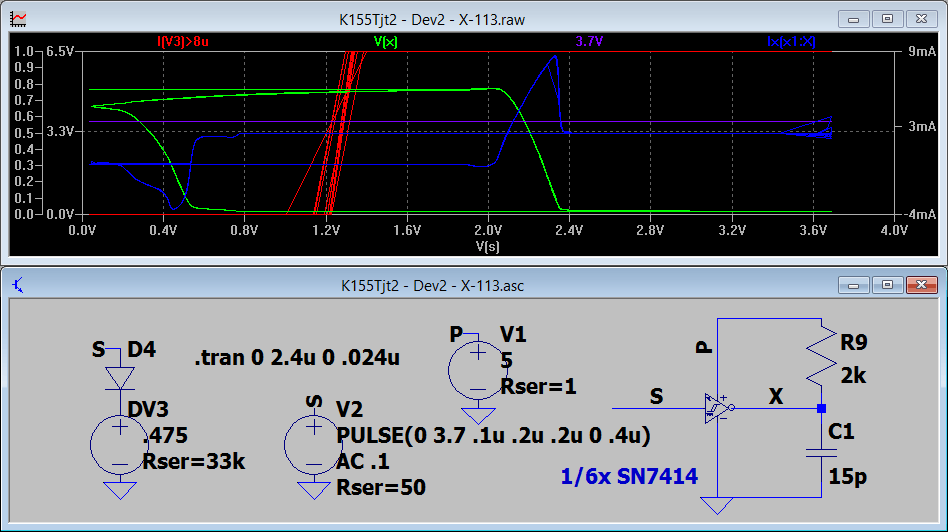948x532 pixels.
Task: Click the D4 diode symbol
Action: pyautogui.click(x=120, y=379)
